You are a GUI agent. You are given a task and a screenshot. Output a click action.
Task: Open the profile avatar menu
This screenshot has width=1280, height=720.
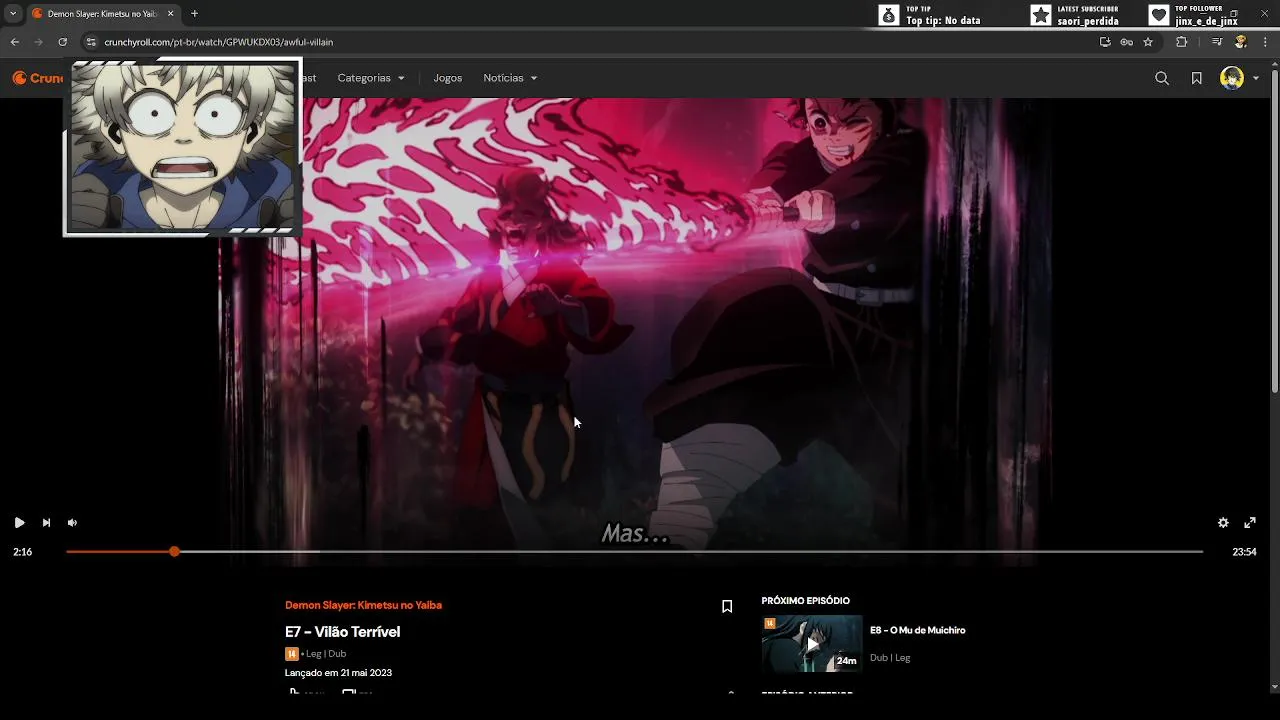(x=1232, y=78)
